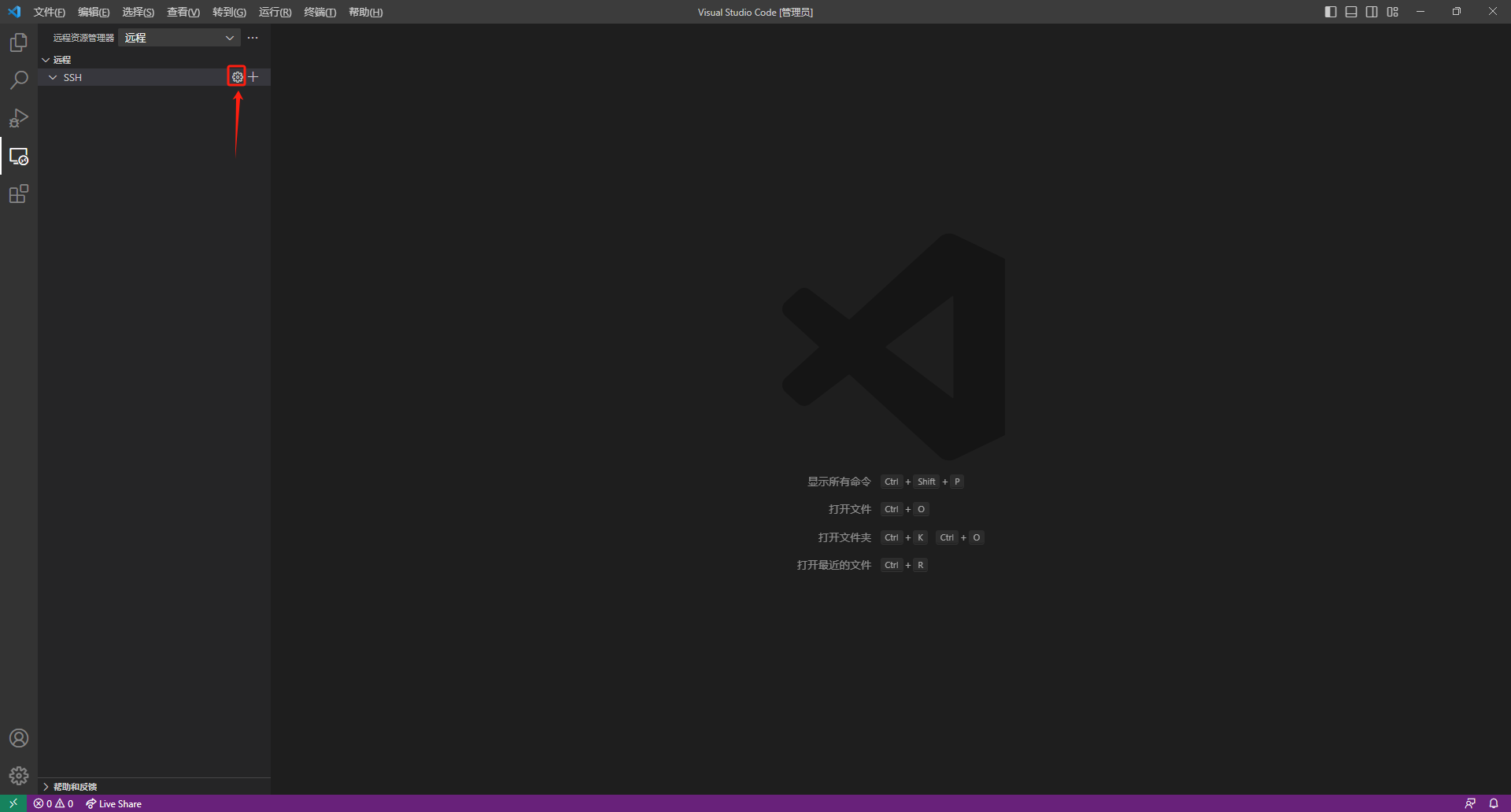The width and height of the screenshot is (1511, 812).
Task: Click 打开文件夹 shortcut hint
Action: point(844,537)
